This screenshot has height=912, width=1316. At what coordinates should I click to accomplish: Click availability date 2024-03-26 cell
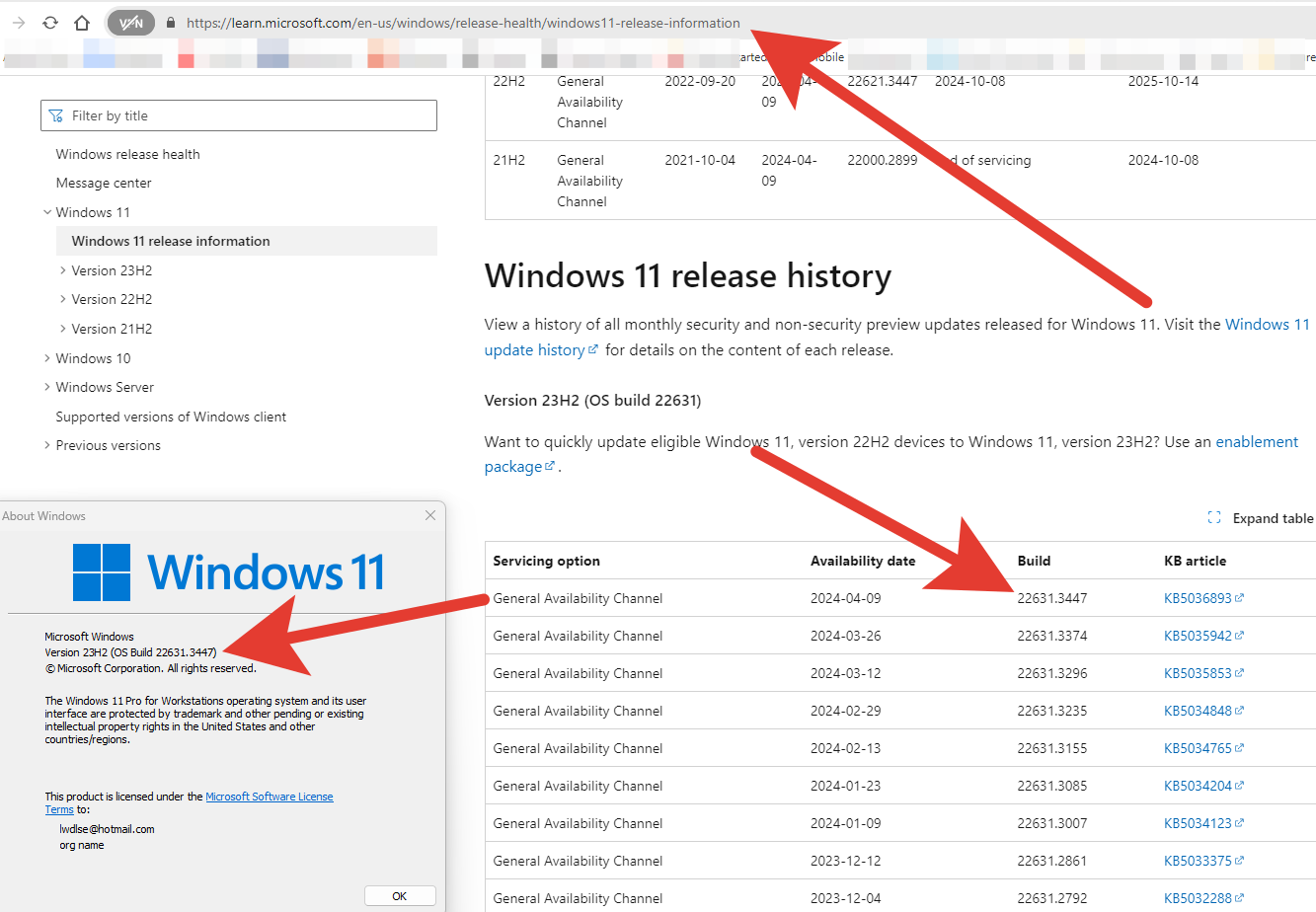point(846,636)
